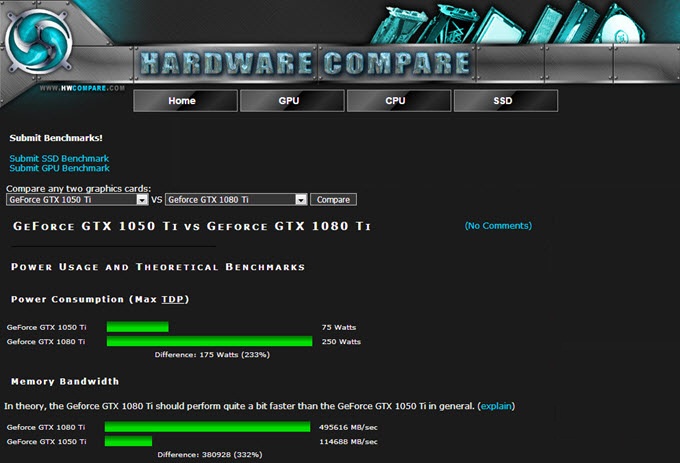Screen dimensions: 680x463
Task: Click the www.hwcompare.com banner text
Action: 82,88
